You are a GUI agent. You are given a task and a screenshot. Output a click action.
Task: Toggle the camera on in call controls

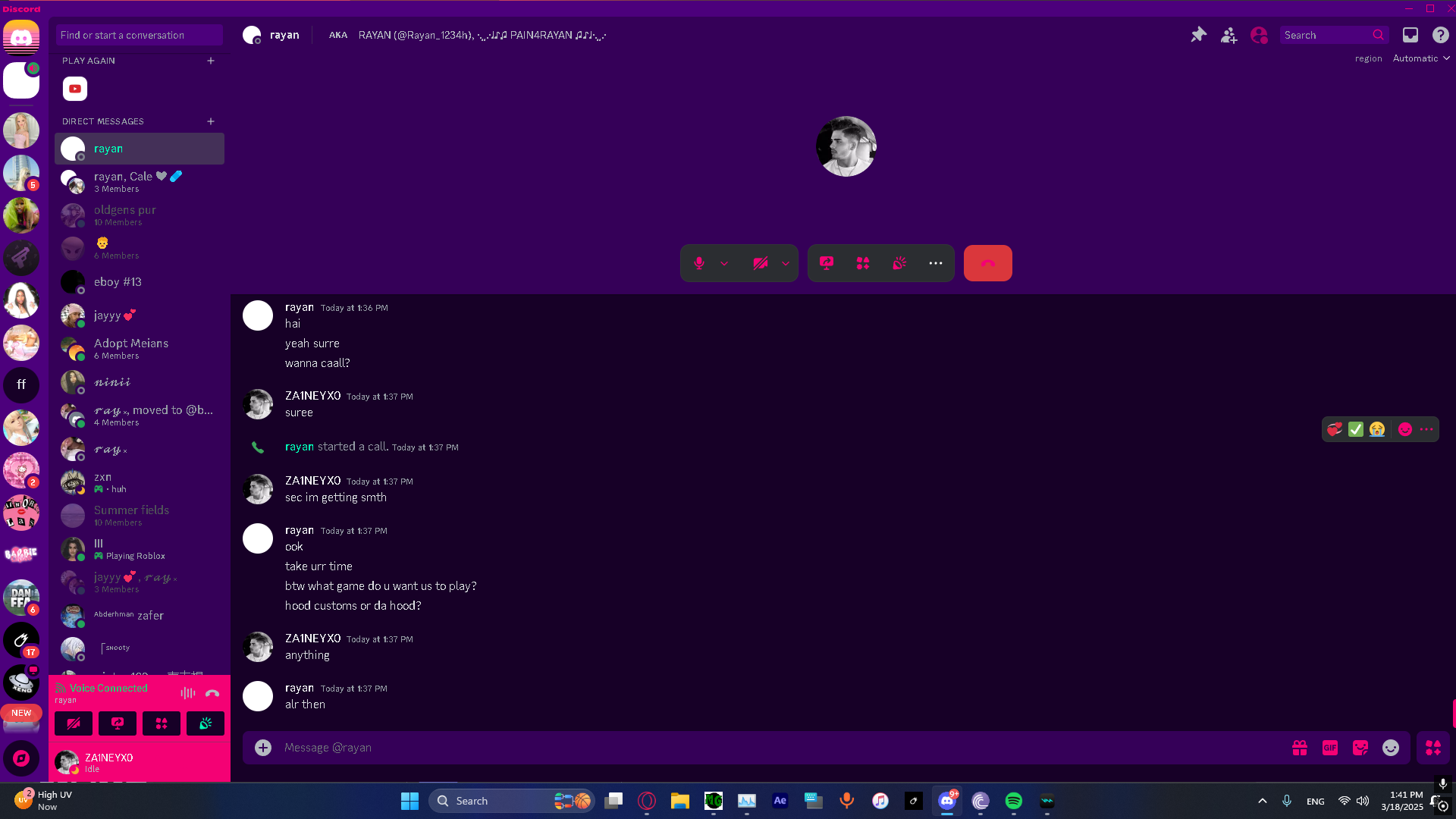tap(760, 263)
